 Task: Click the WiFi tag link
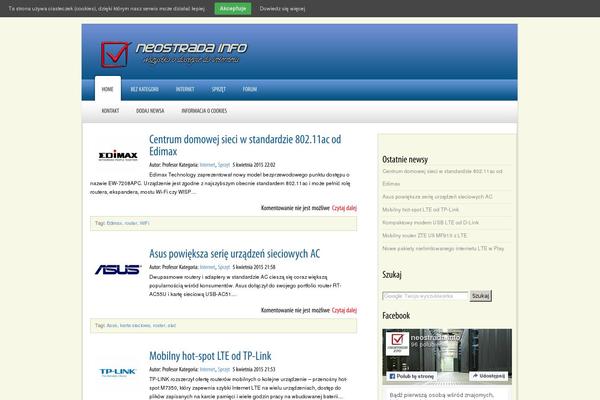pyautogui.click(x=144, y=223)
